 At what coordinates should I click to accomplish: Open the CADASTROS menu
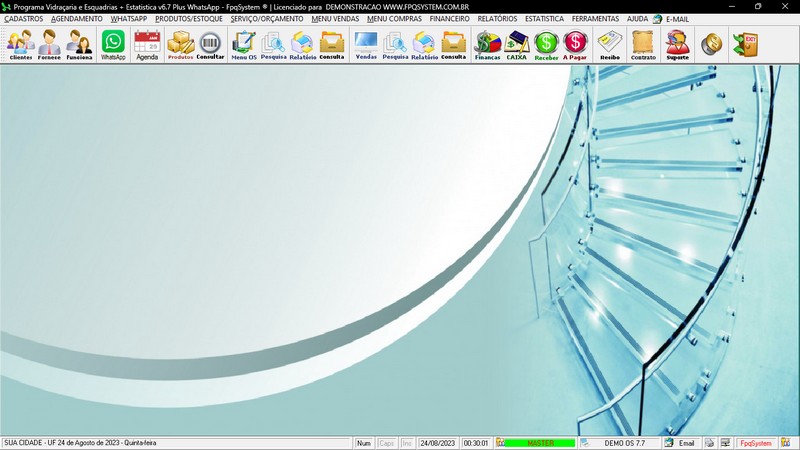click(23, 19)
